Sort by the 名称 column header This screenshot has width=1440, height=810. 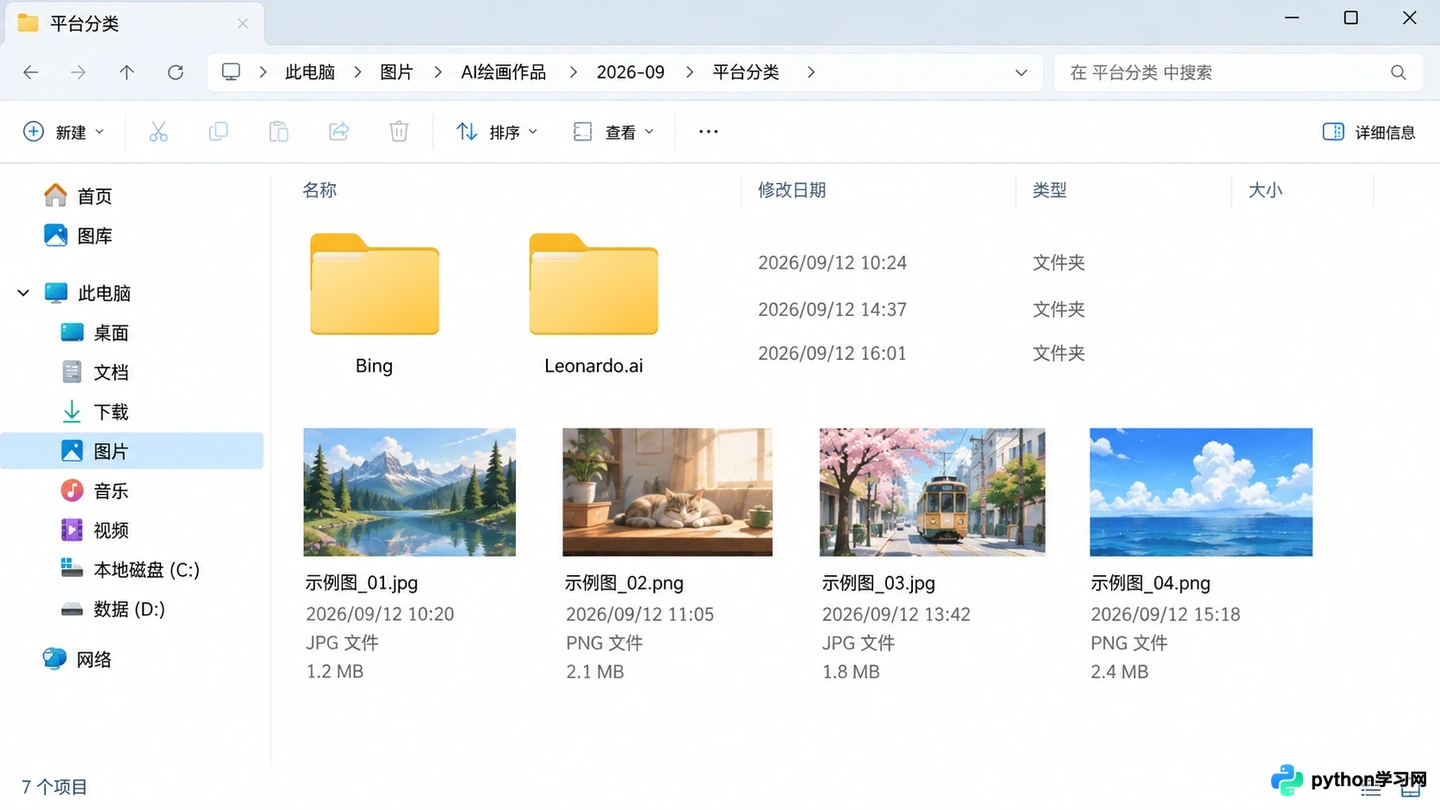point(320,190)
